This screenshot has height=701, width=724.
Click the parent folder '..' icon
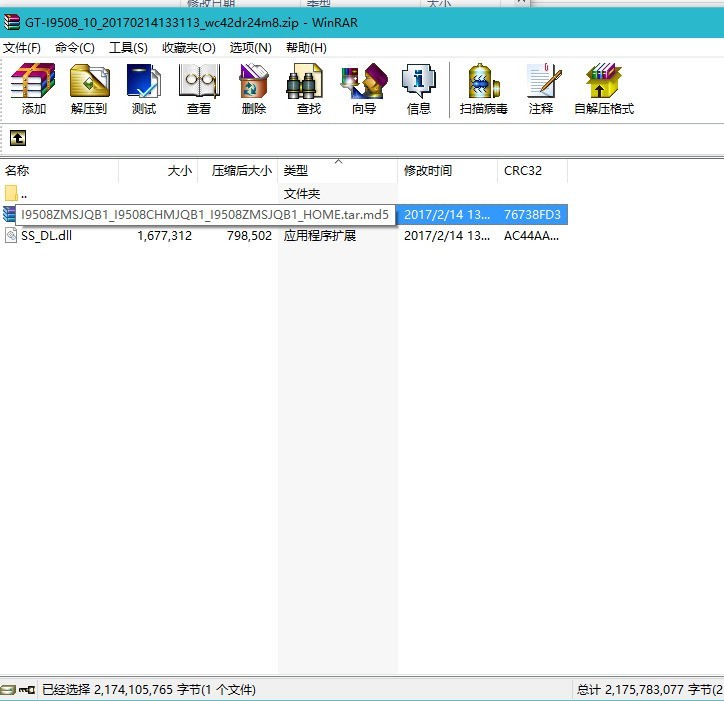pos(11,193)
